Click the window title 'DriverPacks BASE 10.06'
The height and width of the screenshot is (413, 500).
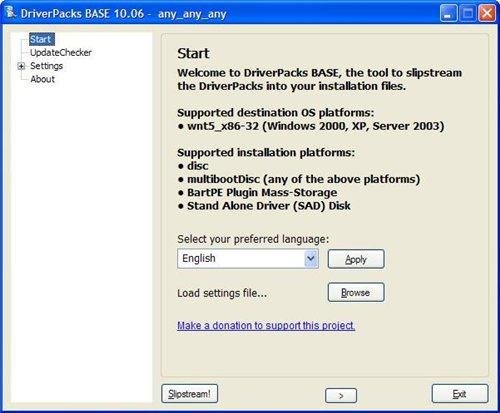[82, 13]
